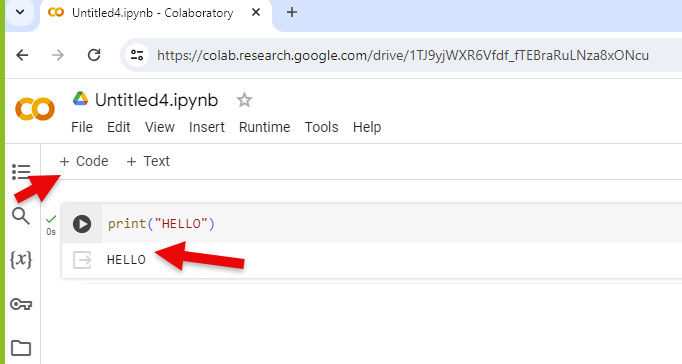Viewport: 682px width, 364px height.
Task: Select the Untitled4.ipynb - Colaboratory tab
Action: pyautogui.click(x=153, y=13)
